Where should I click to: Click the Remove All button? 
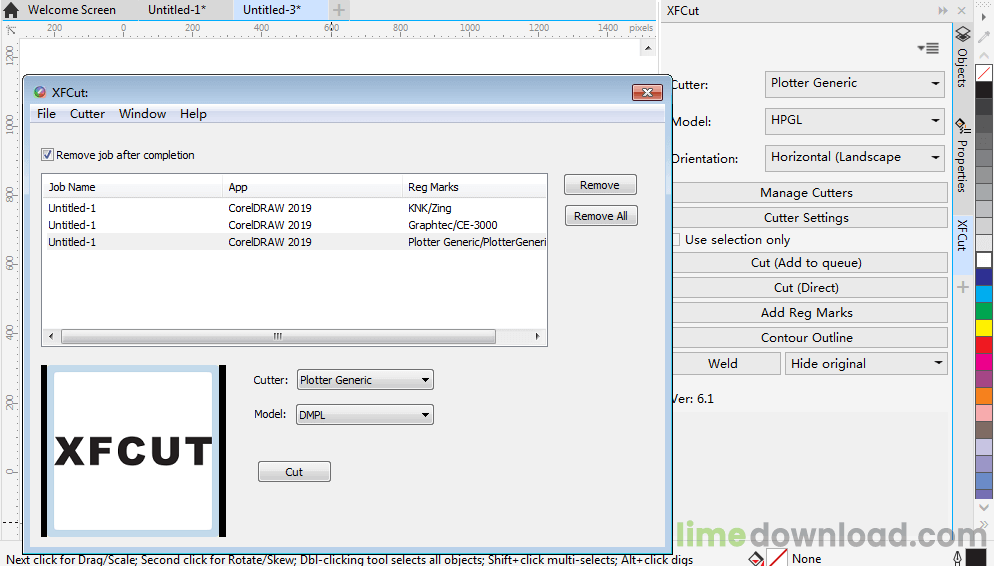(600, 216)
